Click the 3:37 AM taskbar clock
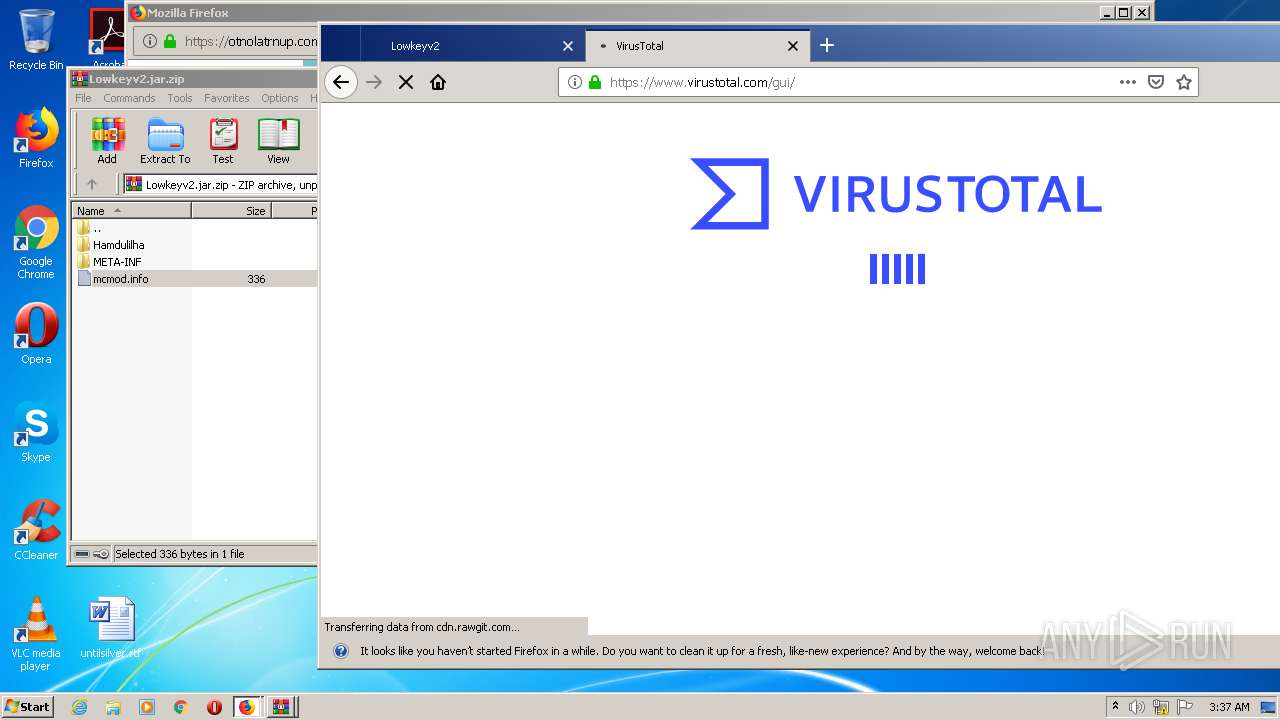This screenshot has height=720, width=1280. coord(1229,707)
